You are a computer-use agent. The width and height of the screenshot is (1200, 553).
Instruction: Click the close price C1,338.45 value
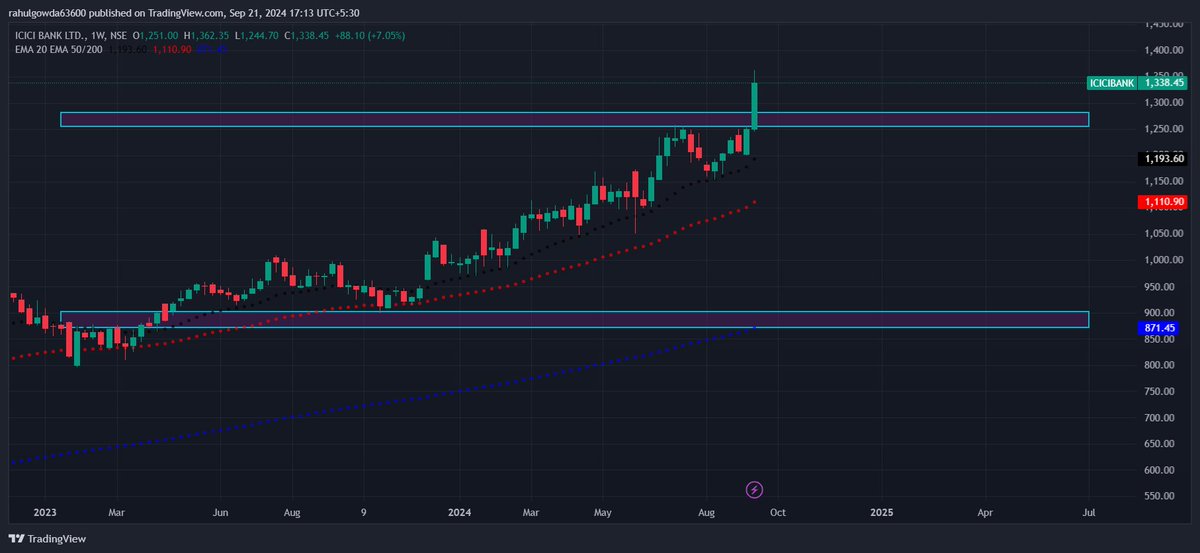(308, 36)
